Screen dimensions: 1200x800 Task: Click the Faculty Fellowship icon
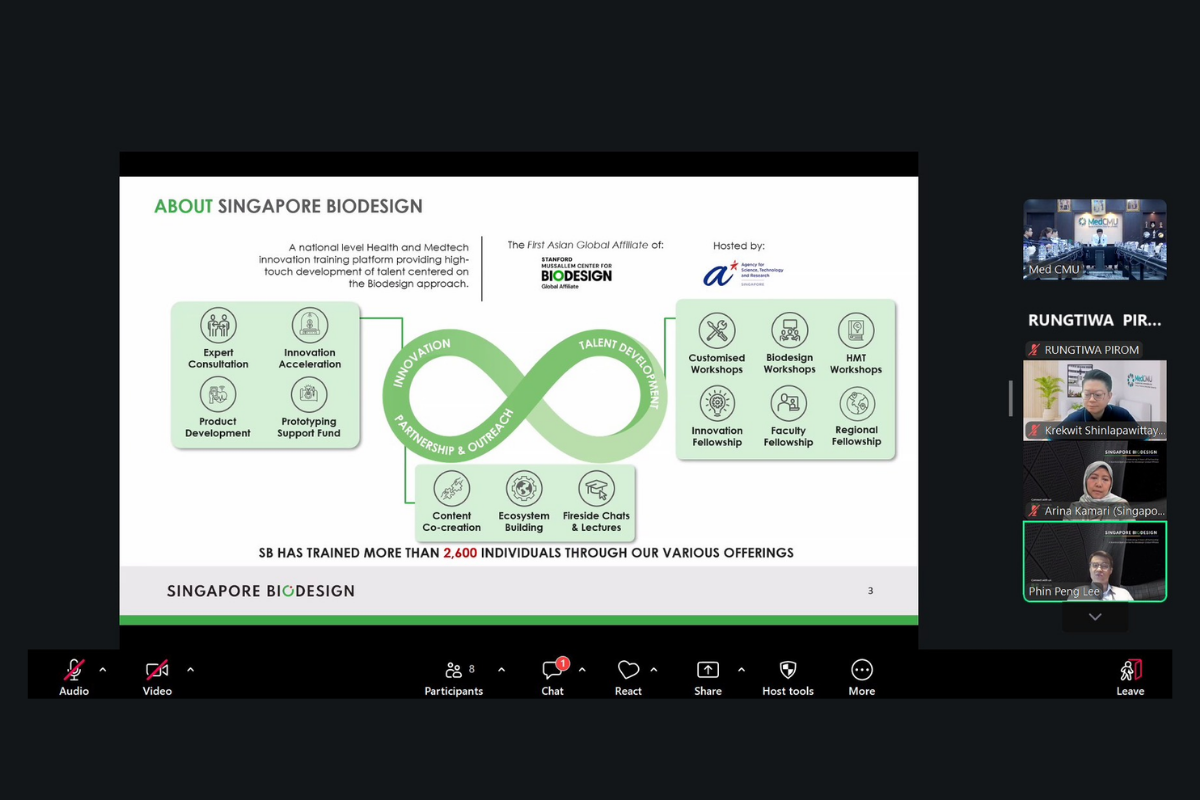[789, 403]
